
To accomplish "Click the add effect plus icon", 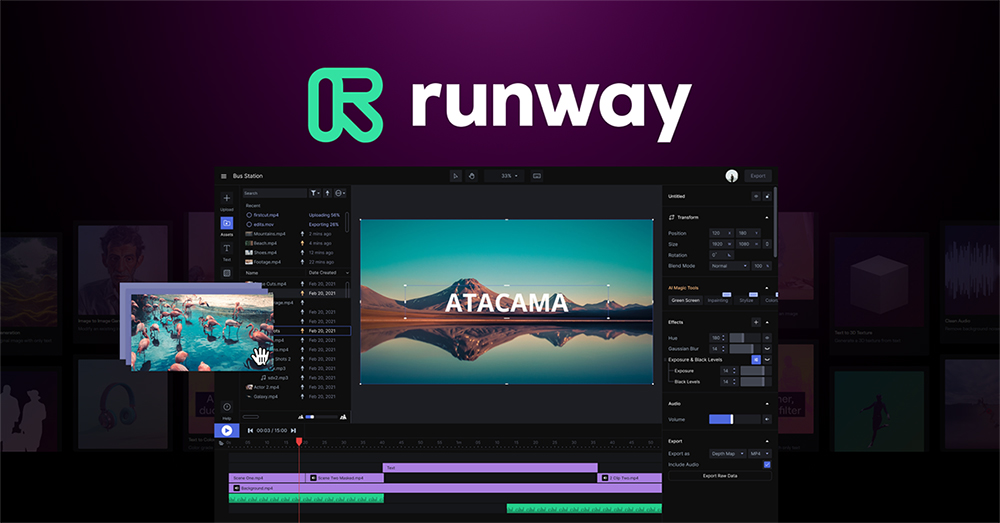I will tap(756, 322).
